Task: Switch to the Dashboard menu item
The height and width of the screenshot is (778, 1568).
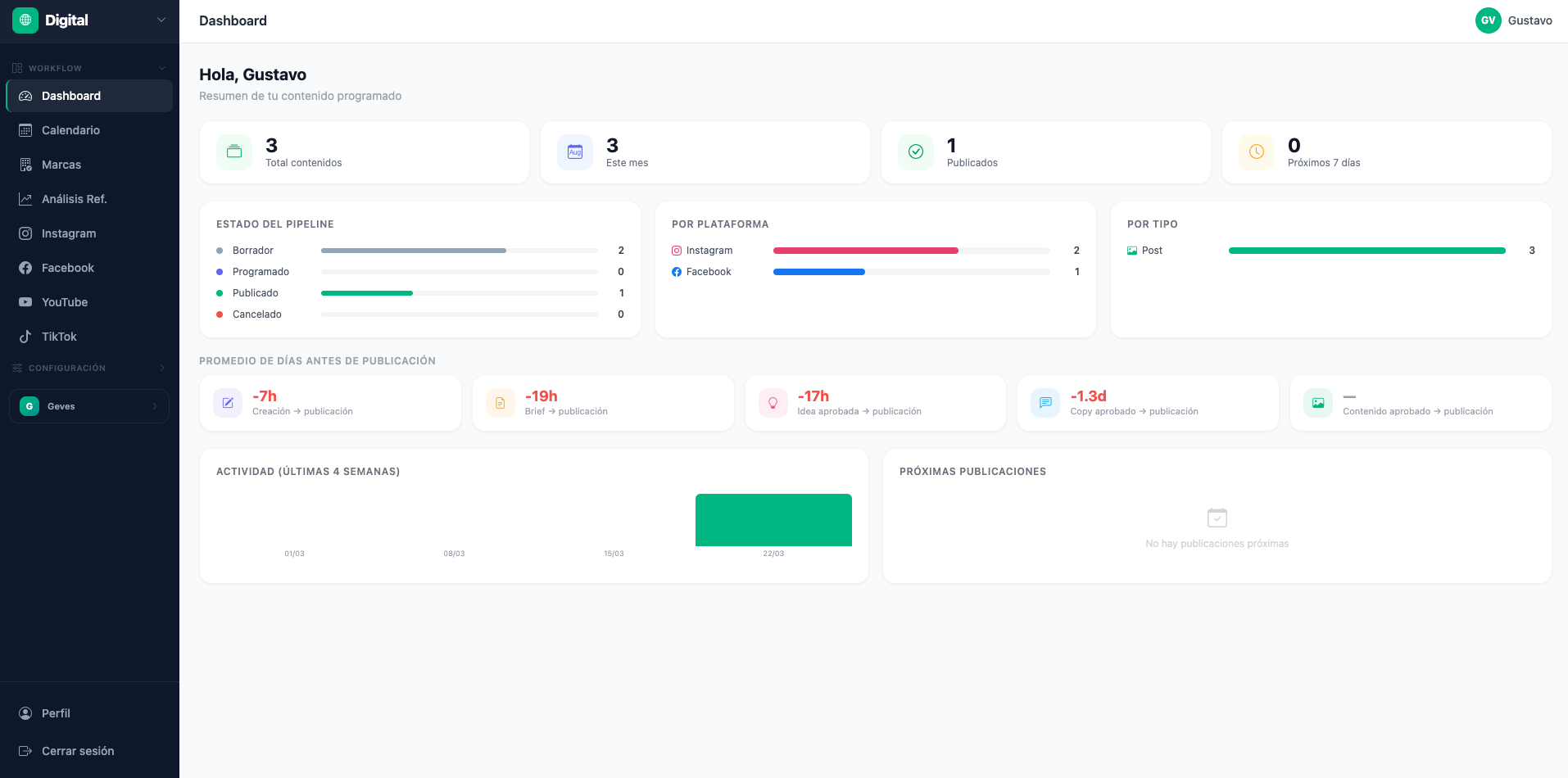Action: coord(71,96)
